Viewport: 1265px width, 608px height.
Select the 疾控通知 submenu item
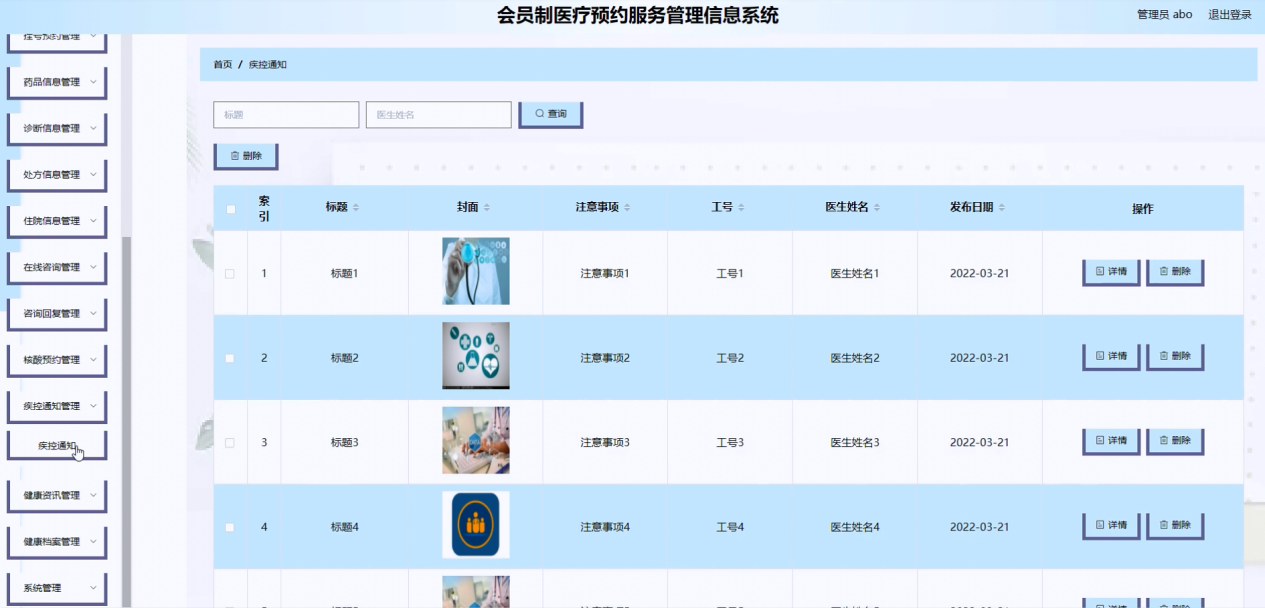[x=57, y=446]
